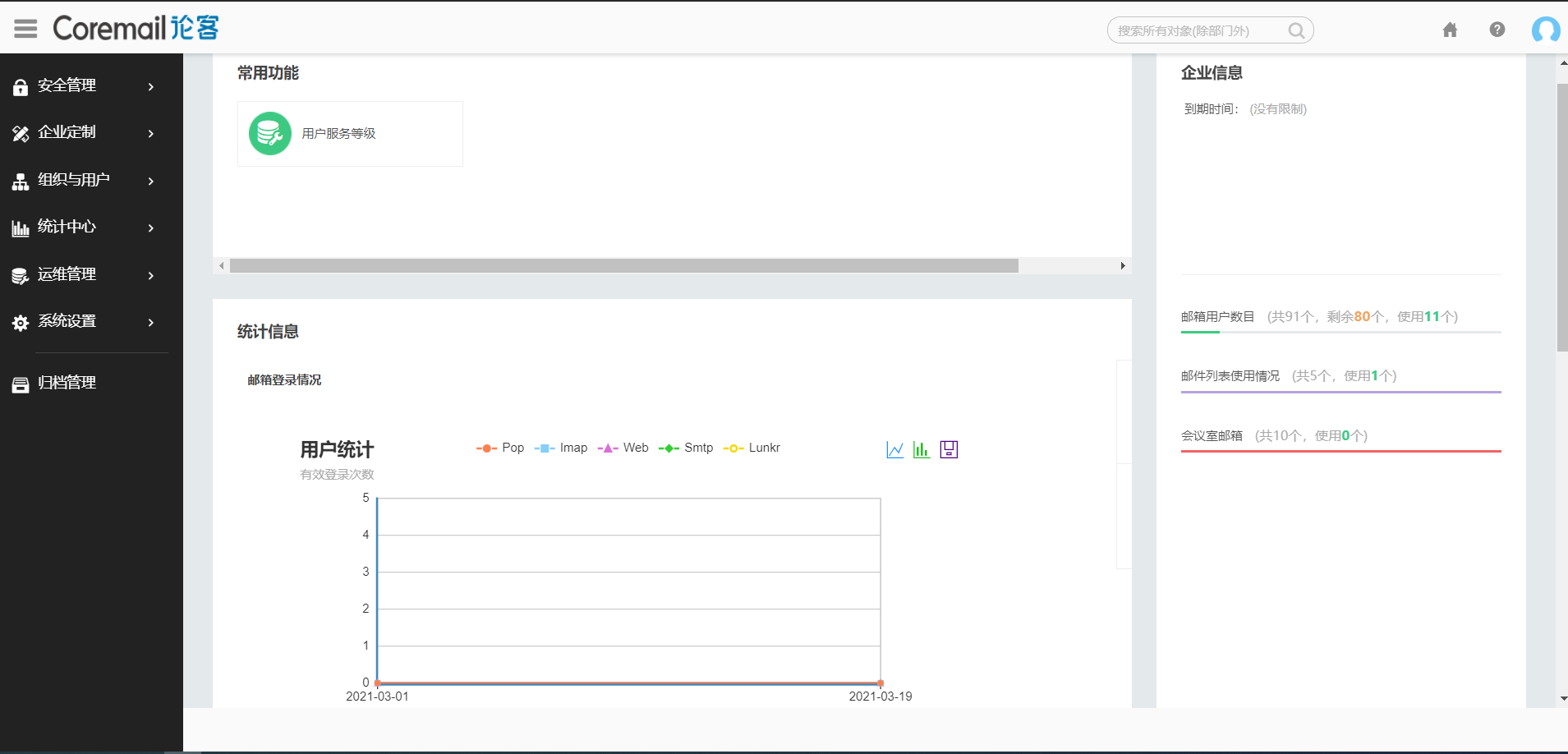1568x754 pixels.
Task: Expand 安全管理 submenu chevron
Action: [151, 86]
